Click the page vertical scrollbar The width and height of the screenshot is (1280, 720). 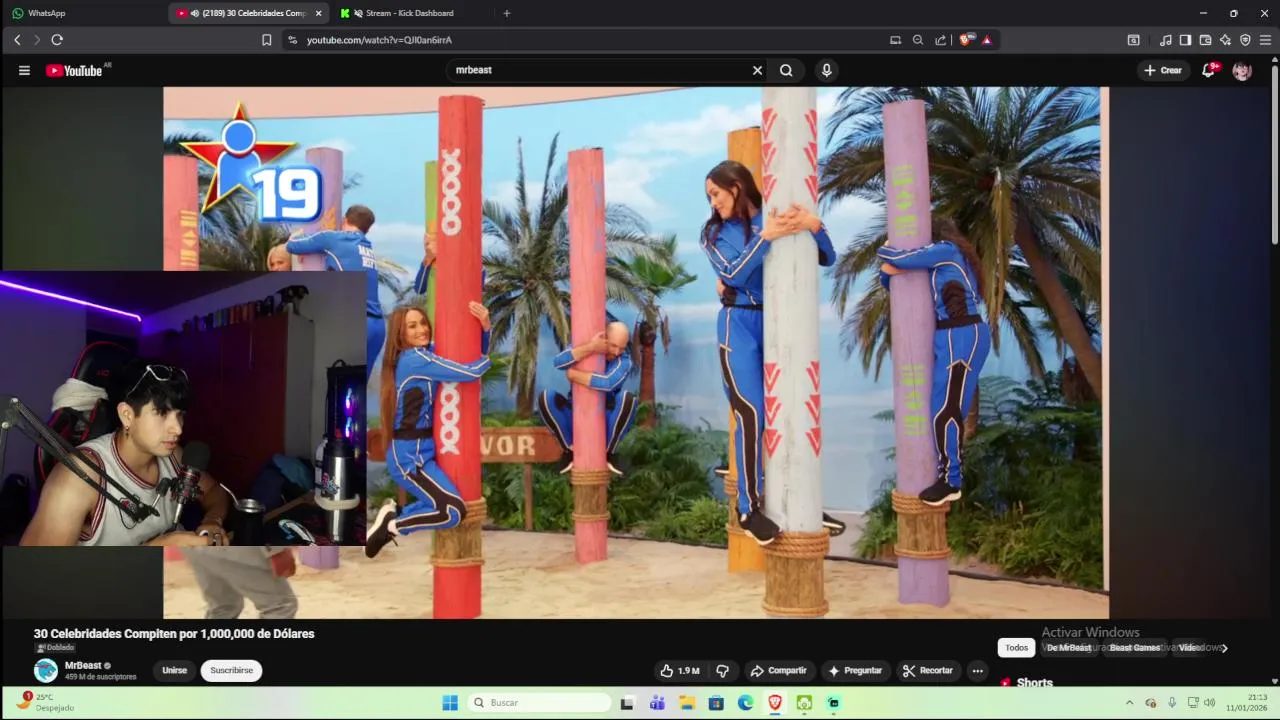coord(1275,153)
